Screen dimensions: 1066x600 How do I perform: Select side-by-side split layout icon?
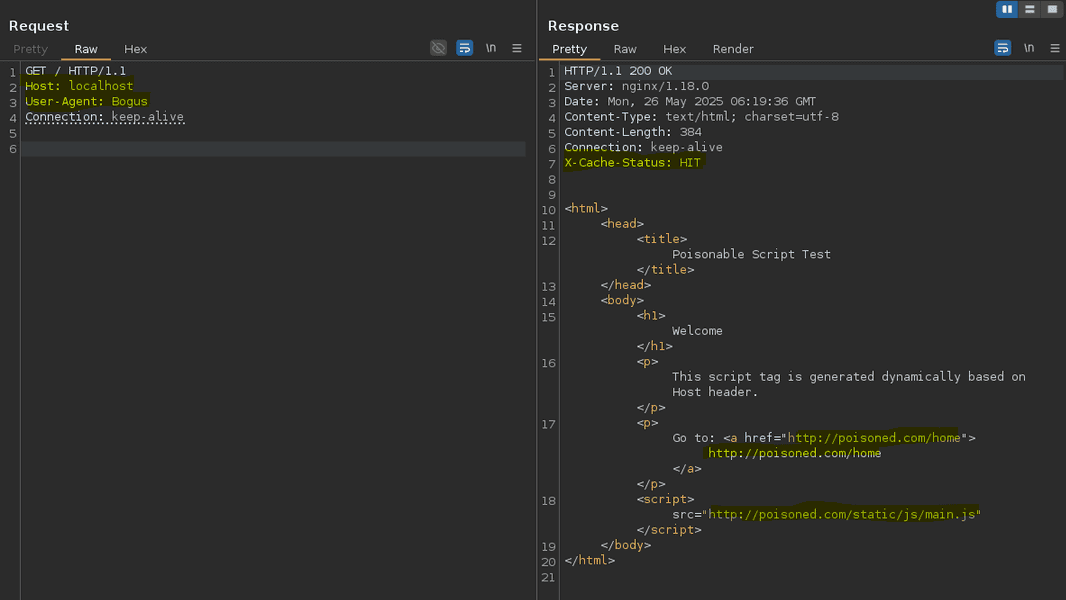(1007, 9)
